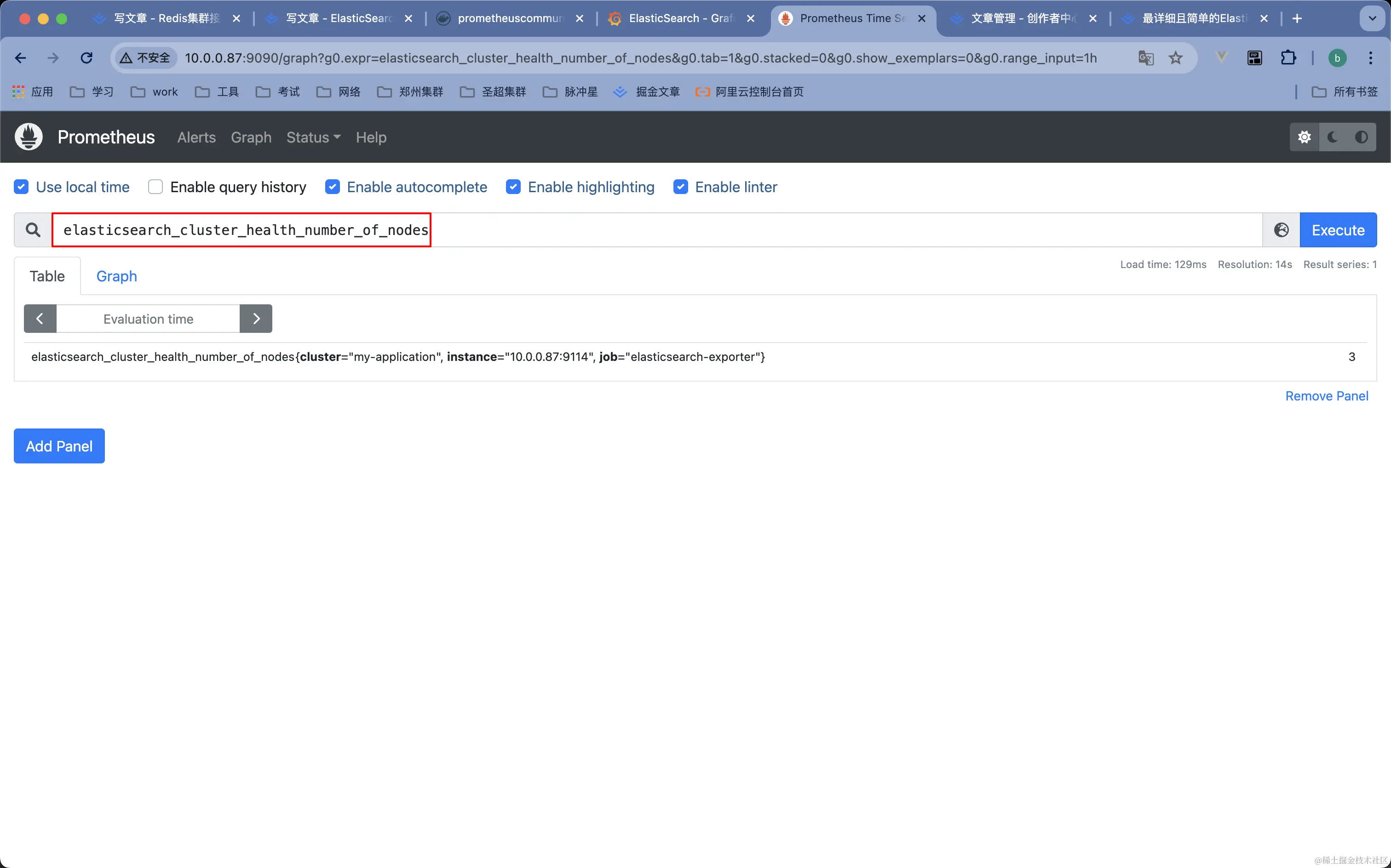1391x868 pixels.
Task: Open the 网络 bookmarks folder
Action: pyautogui.click(x=339, y=92)
